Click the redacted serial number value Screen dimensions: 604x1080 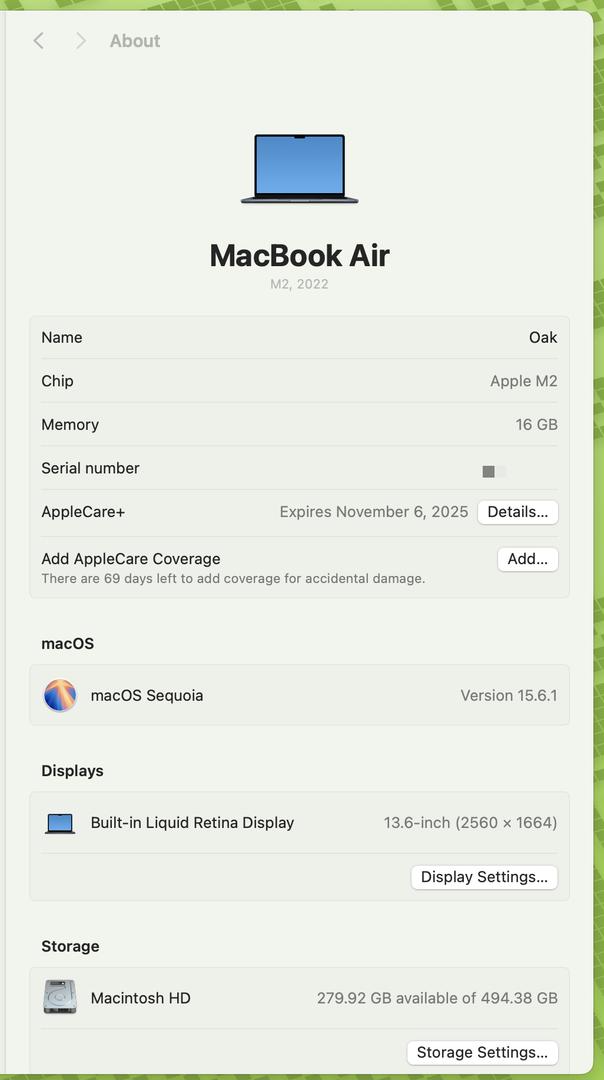[494, 472]
